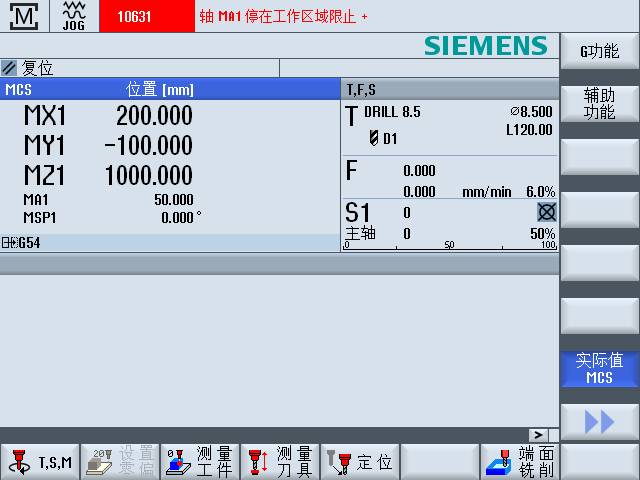Screen dimensions: 640x480
Task: Expand the G54 work offset row
Action: [x=10, y=242]
